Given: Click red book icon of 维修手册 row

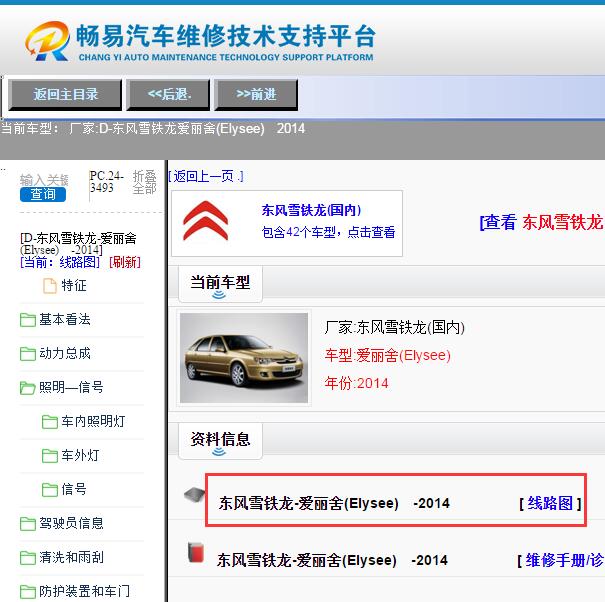Looking at the screenshot, I should pos(196,552).
